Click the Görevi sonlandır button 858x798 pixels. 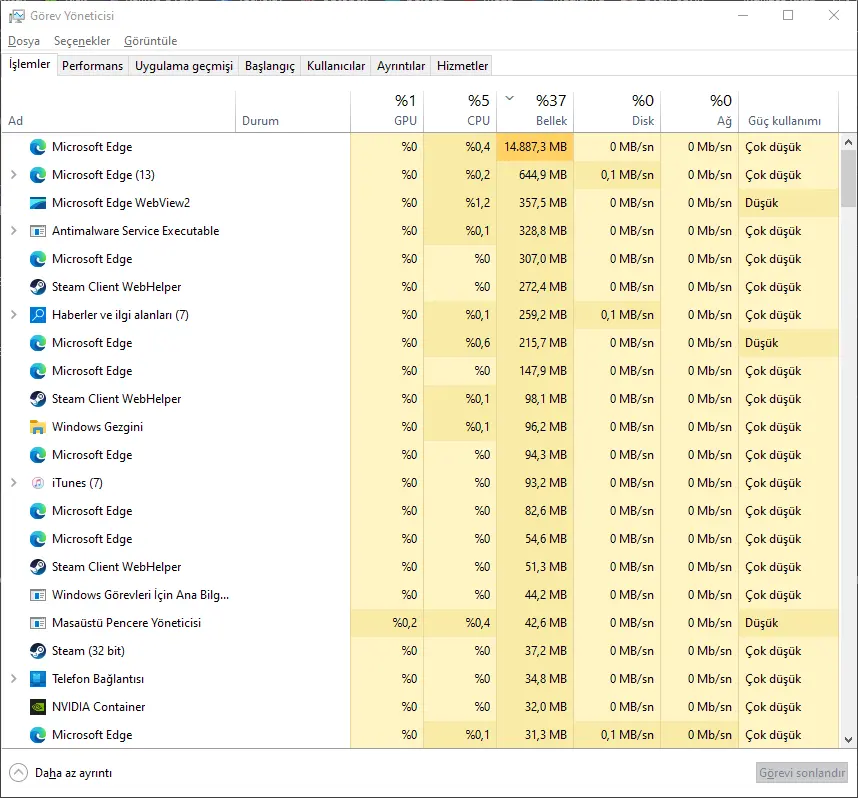point(802,773)
